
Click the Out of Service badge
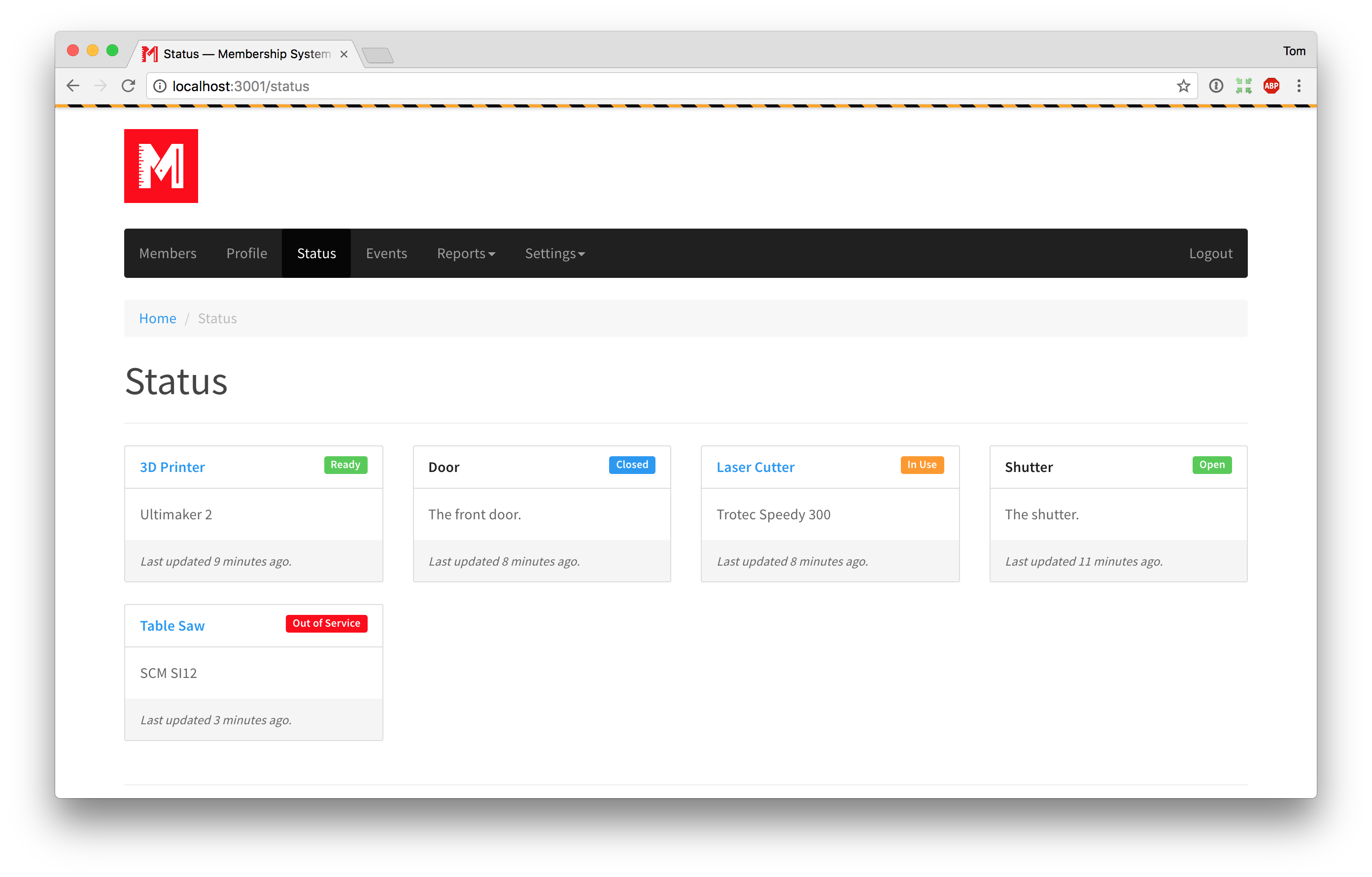(x=326, y=624)
